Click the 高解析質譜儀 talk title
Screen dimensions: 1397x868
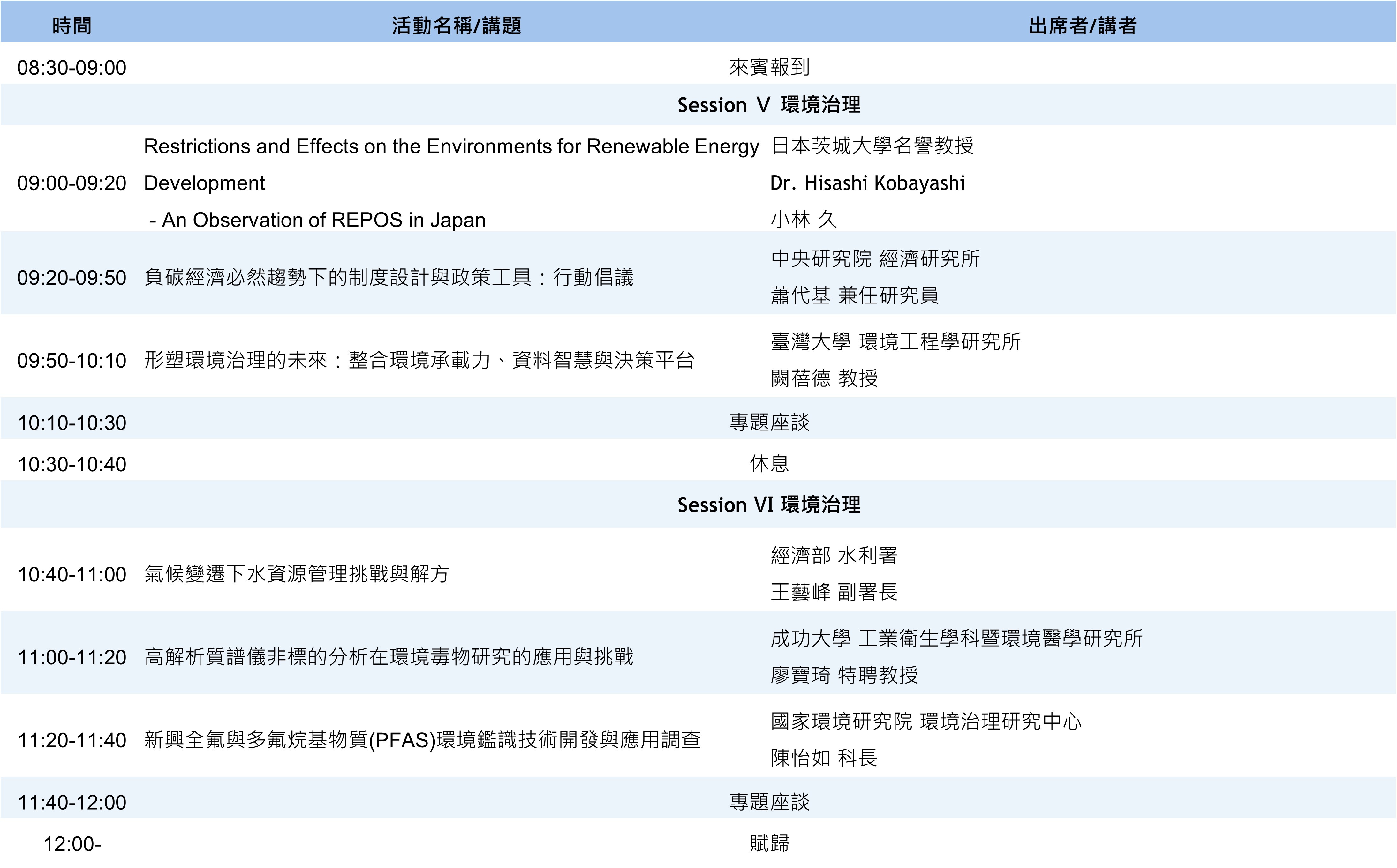(x=388, y=657)
